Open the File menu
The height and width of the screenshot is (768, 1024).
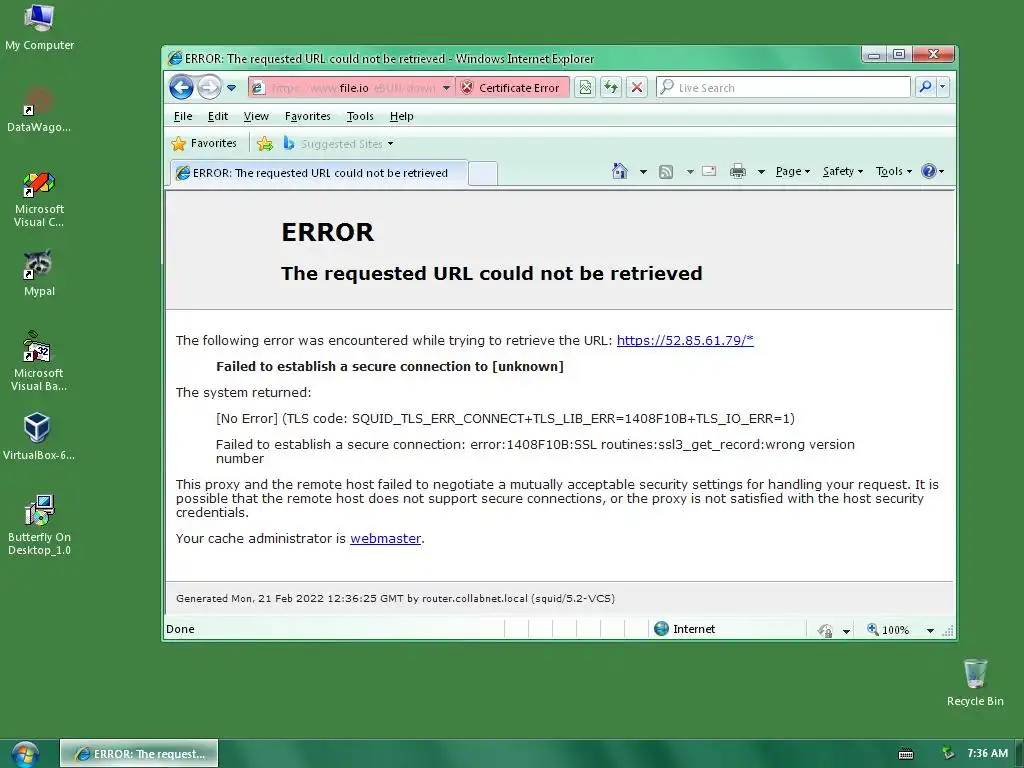(x=183, y=116)
